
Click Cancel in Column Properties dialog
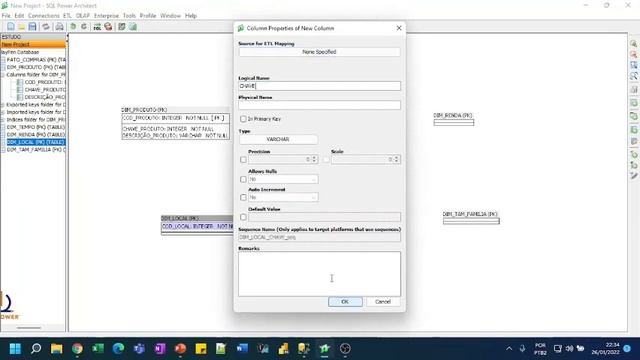382,302
